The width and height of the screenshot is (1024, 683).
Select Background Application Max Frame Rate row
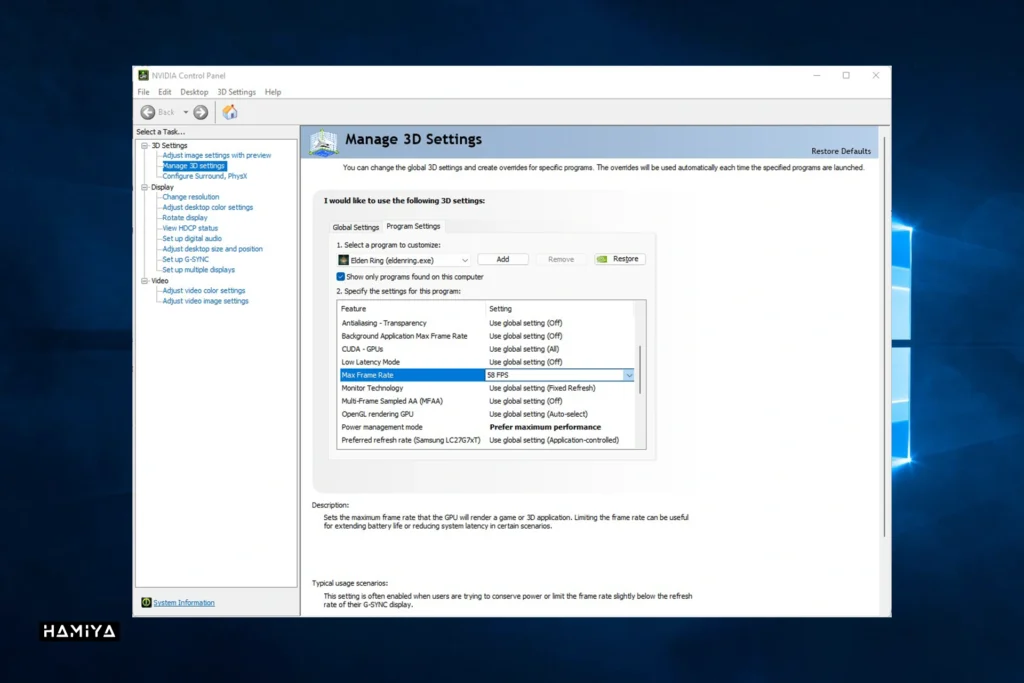487,336
